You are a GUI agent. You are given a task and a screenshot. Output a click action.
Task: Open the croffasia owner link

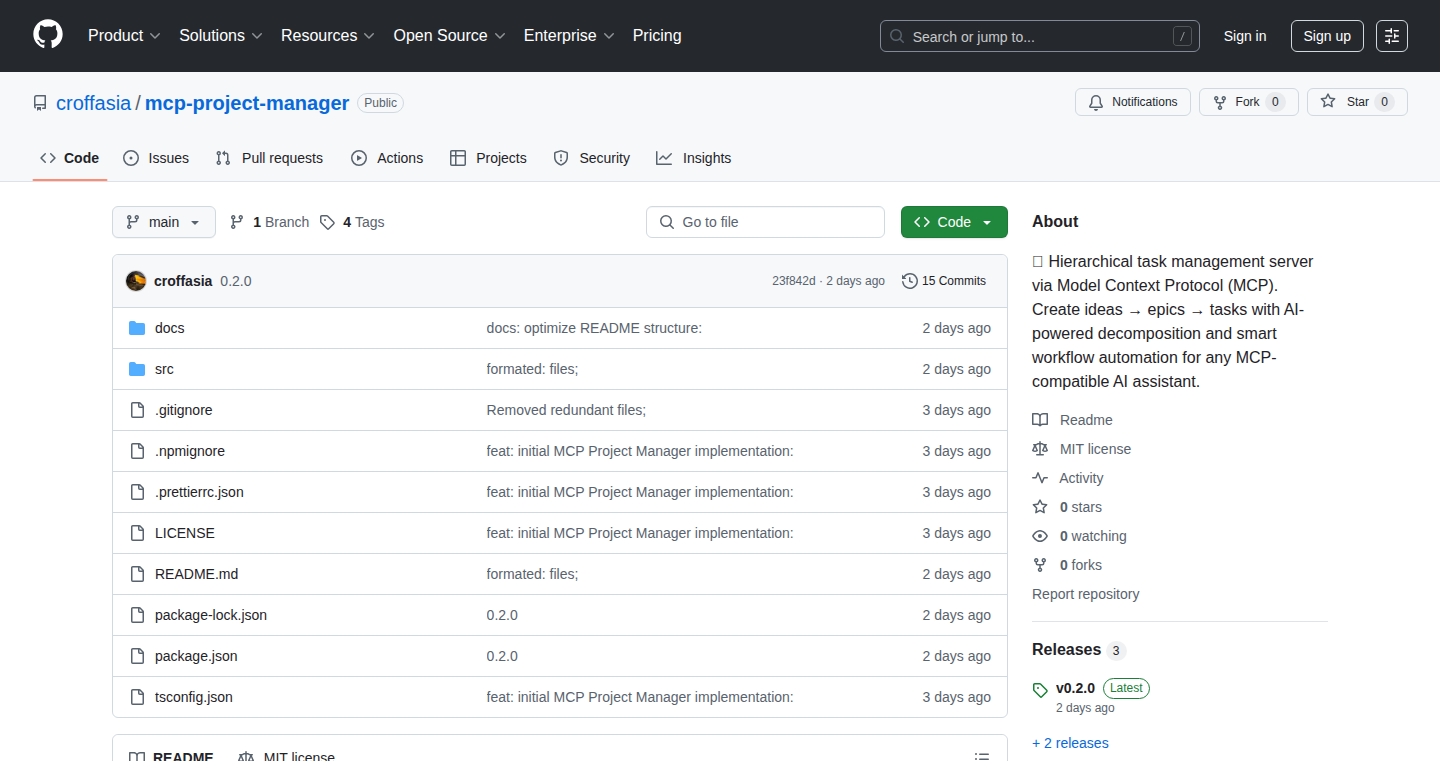[93, 103]
